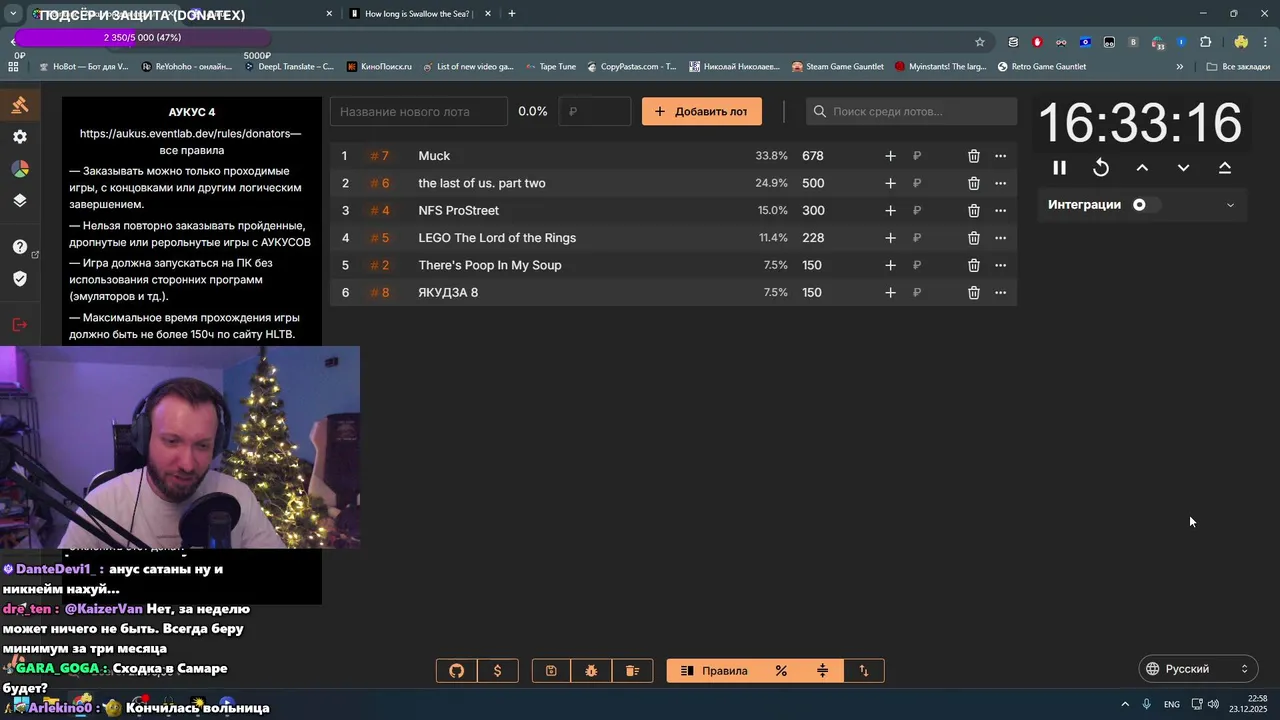The image size is (1280, 720).
Task: Open the settings gear in sidebar
Action: pyautogui.click(x=20, y=137)
